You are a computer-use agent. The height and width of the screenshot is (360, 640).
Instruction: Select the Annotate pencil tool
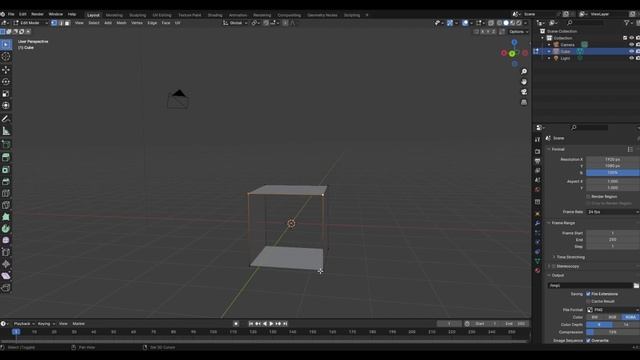[6, 119]
